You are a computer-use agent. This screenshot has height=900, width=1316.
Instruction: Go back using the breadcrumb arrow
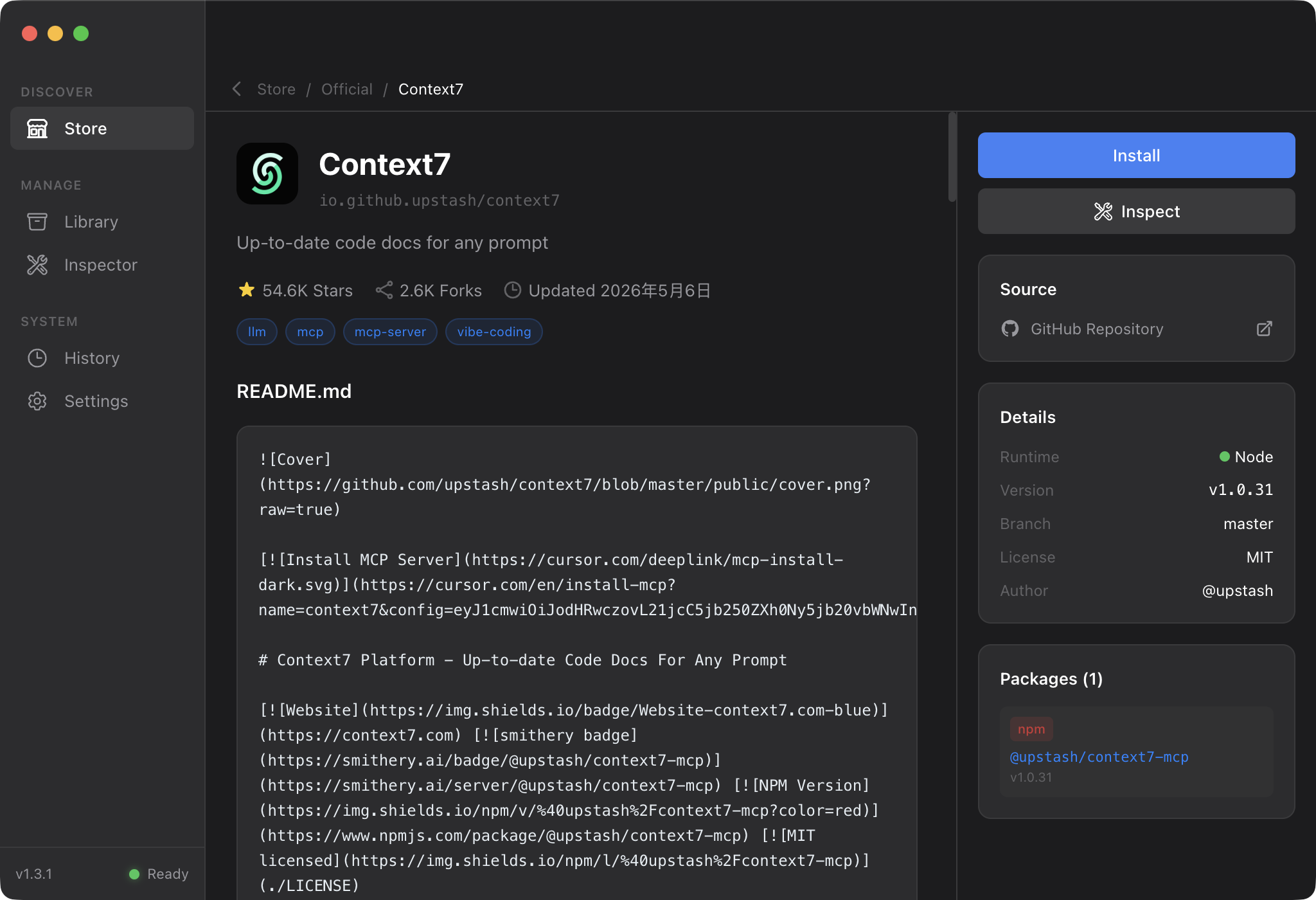coord(237,89)
